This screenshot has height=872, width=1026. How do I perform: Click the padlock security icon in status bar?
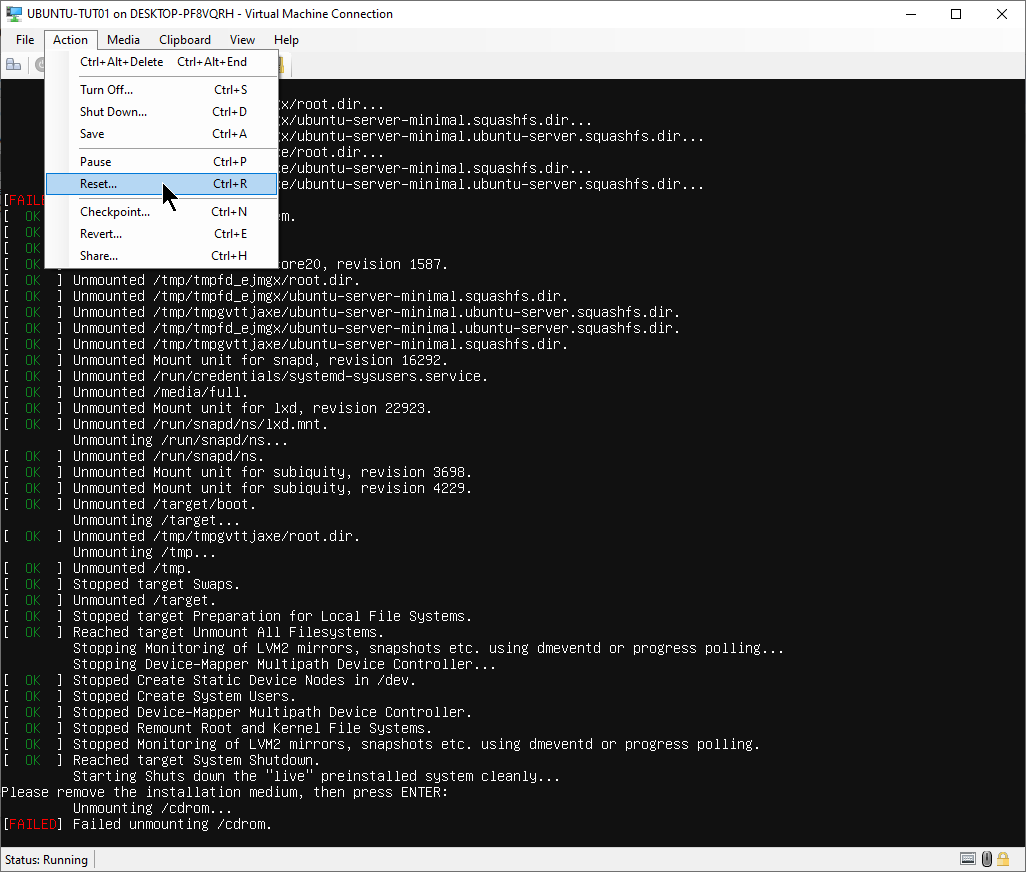point(1003,858)
